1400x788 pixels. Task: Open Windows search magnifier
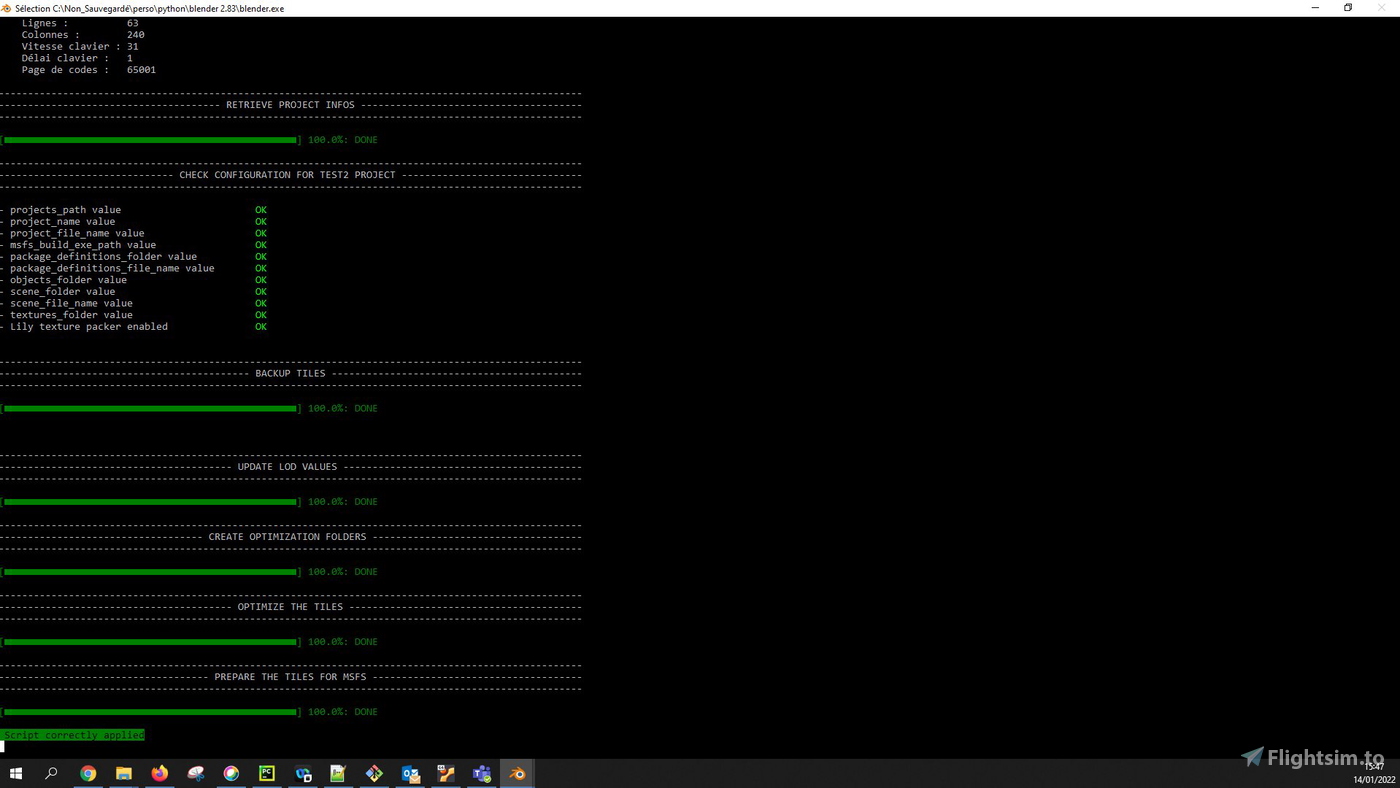(52, 773)
